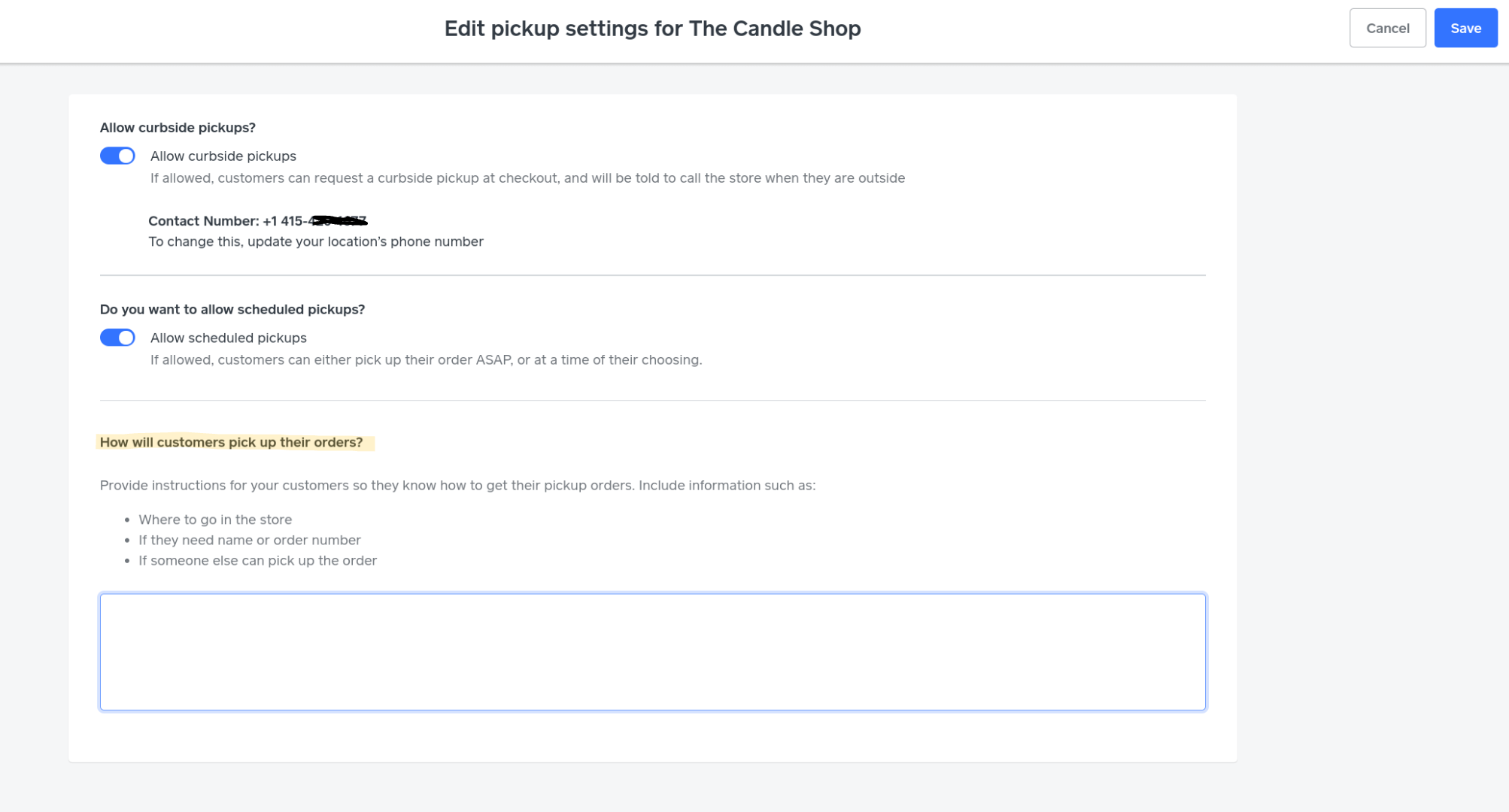The height and width of the screenshot is (812, 1509).
Task: Click the 'Allow curbside pickups' toggle label
Action: (223, 156)
